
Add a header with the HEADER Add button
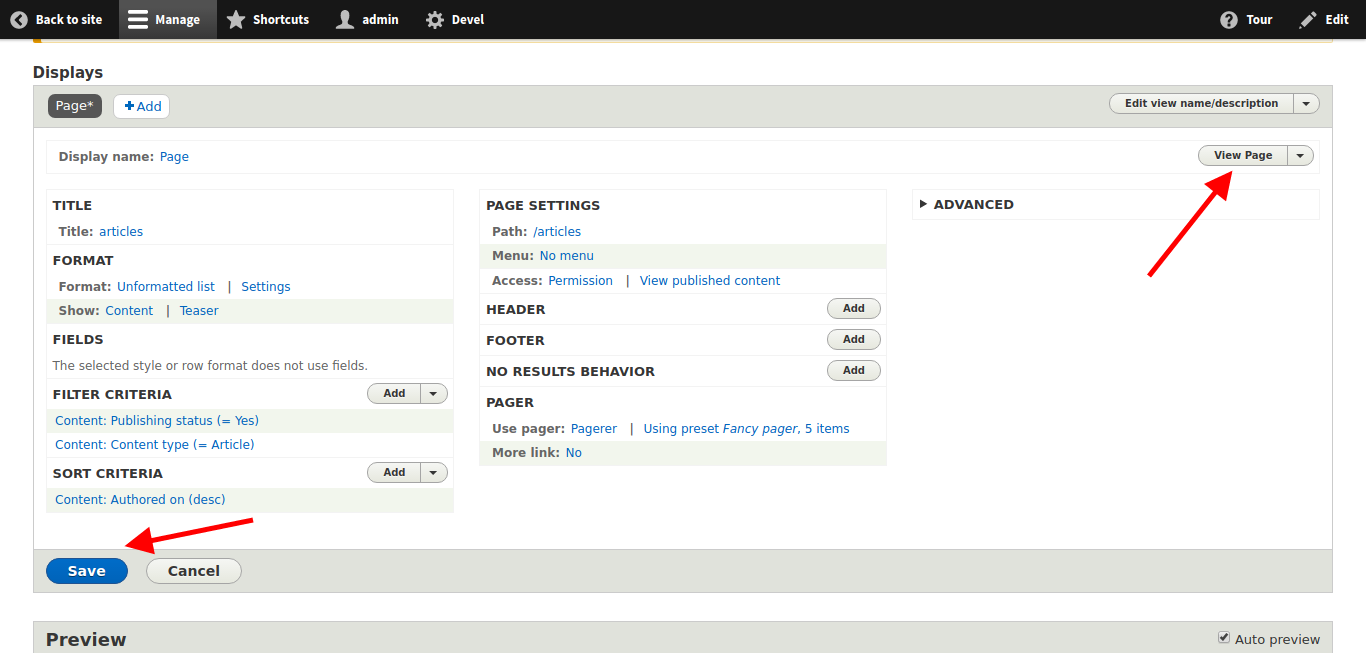pos(853,308)
